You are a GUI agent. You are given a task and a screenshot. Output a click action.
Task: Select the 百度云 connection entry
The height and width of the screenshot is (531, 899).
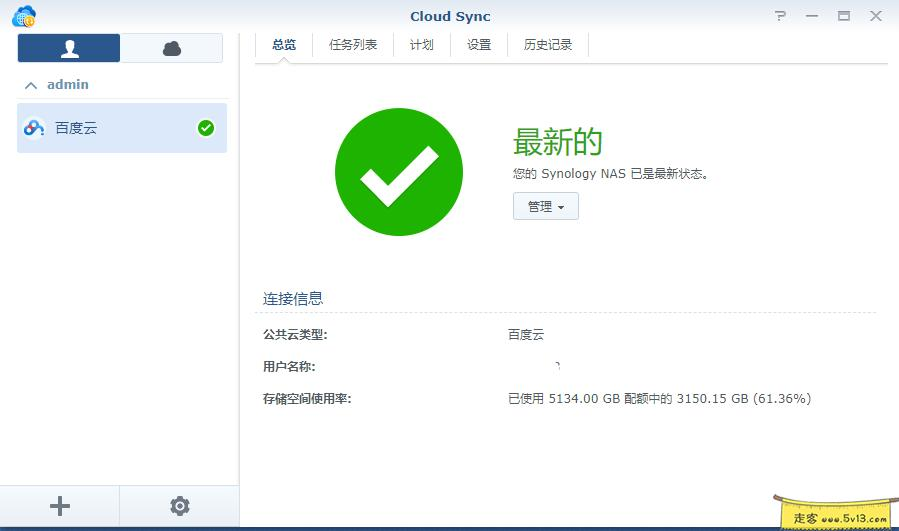click(x=110, y=128)
